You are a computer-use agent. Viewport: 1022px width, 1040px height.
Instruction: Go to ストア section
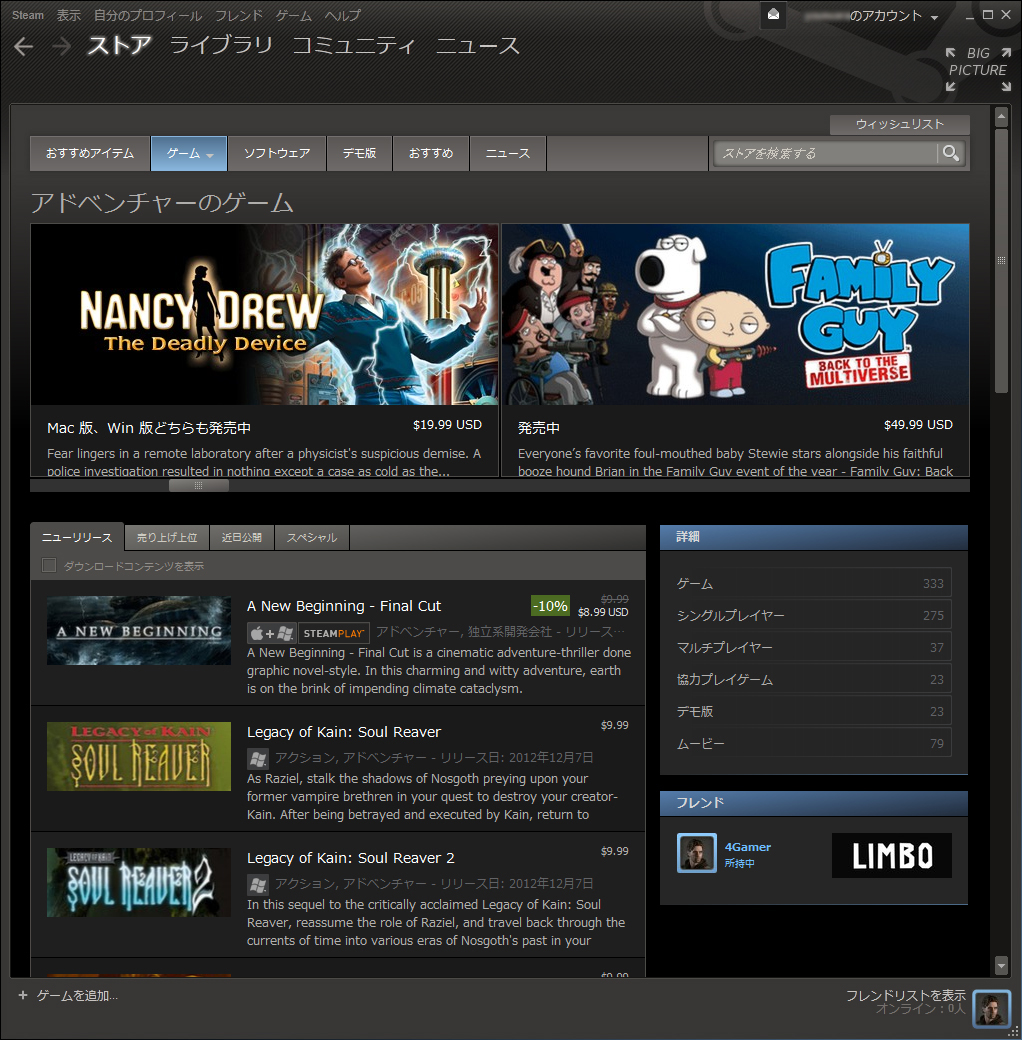tap(119, 45)
